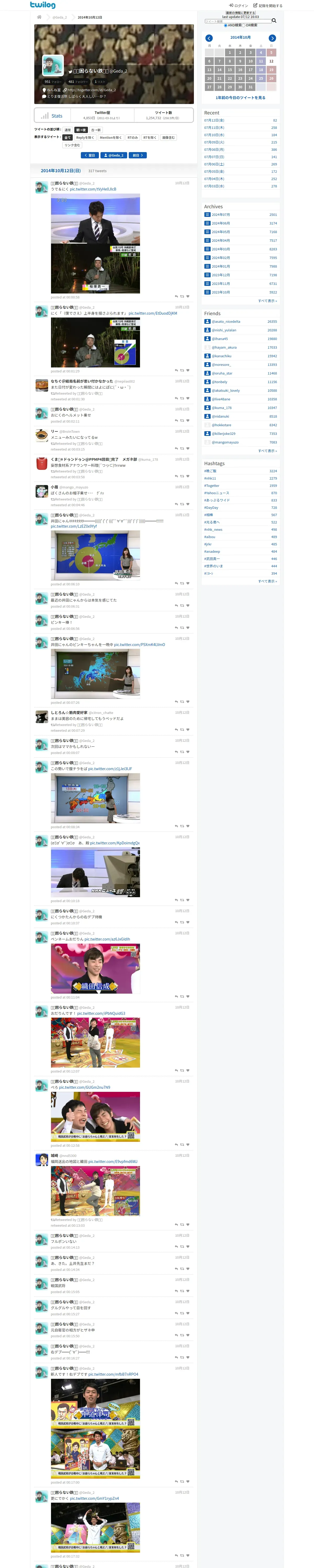Click user icon beside @oruha_star
This screenshot has width=314, height=1568.
[x=207, y=373]
